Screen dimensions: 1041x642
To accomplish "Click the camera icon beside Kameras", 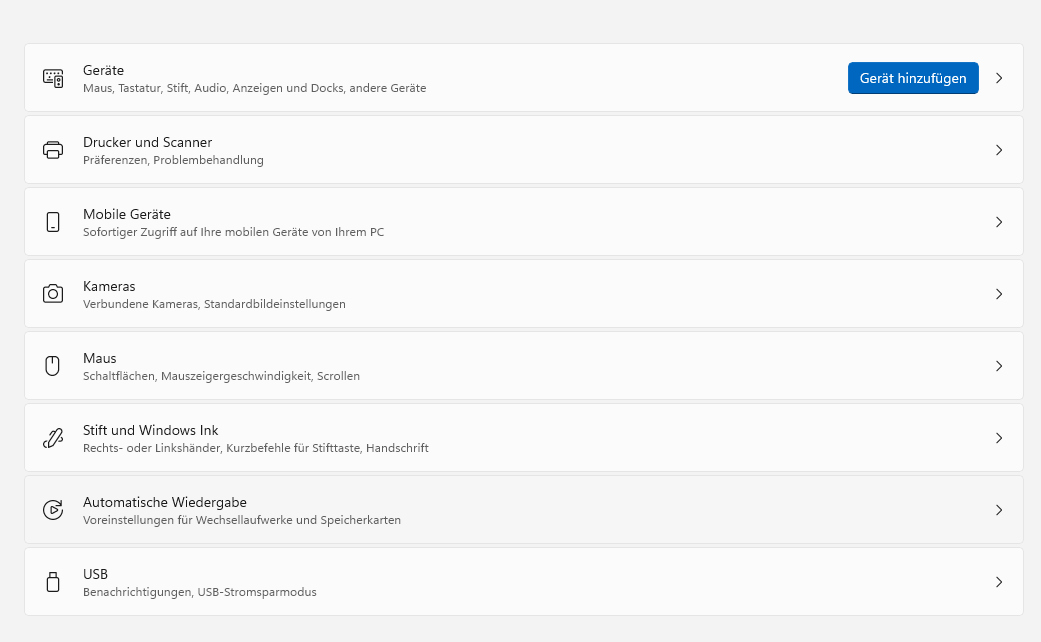I will [x=53, y=294].
